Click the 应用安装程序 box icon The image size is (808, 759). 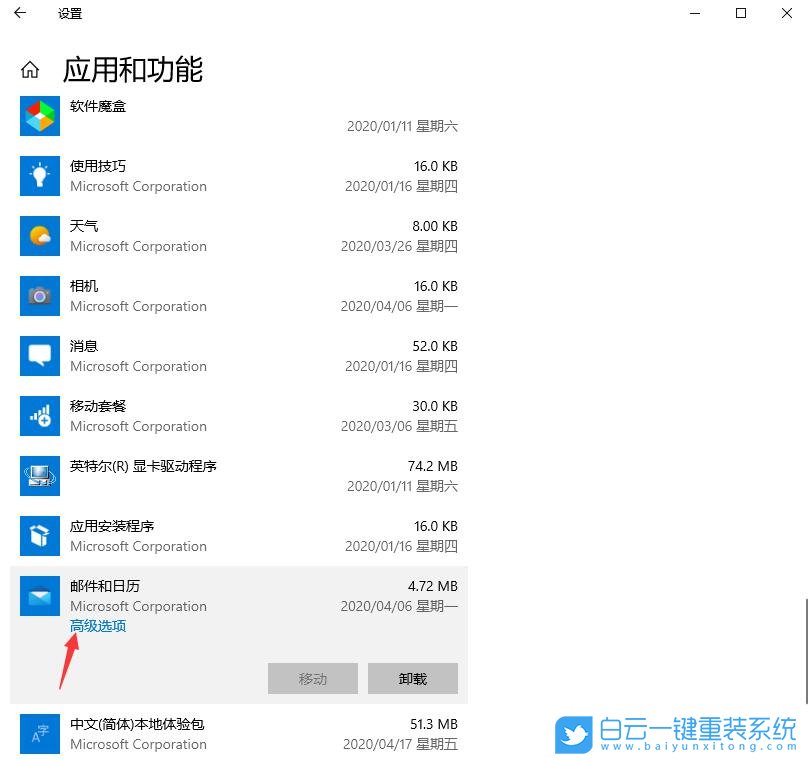[39, 536]
